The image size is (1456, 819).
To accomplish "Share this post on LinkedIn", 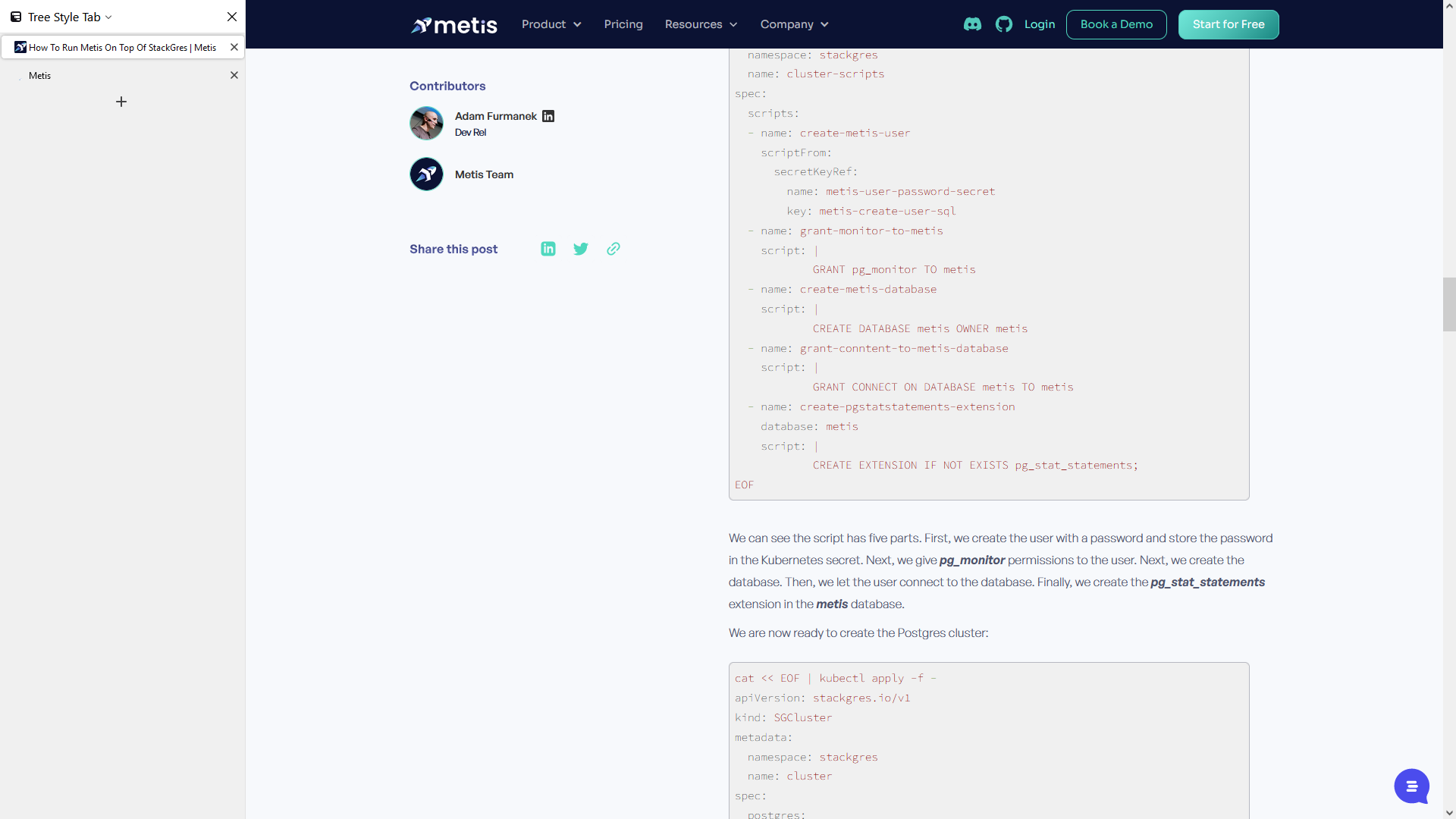I will pos(548,249).
